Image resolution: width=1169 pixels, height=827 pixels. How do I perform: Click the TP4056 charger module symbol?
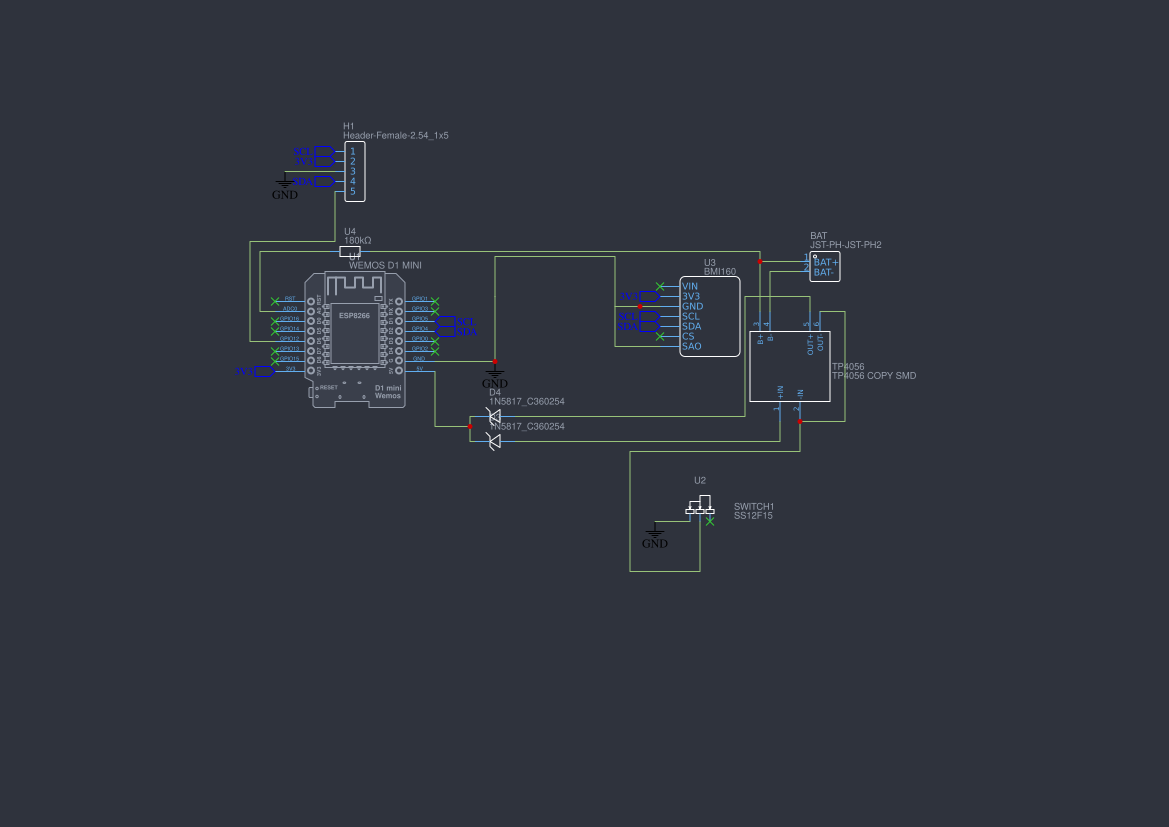click(x=790, y=365)
